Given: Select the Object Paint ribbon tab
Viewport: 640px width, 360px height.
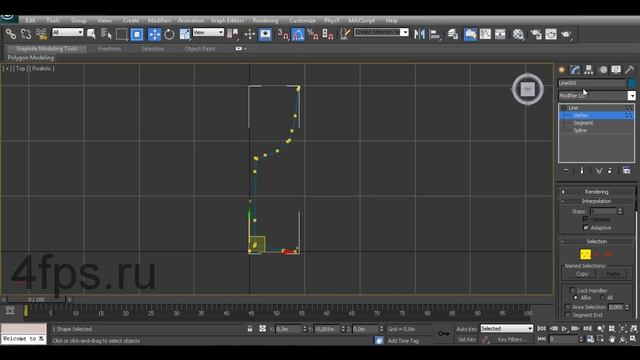Looking at the screenshot, I should 200,49.
